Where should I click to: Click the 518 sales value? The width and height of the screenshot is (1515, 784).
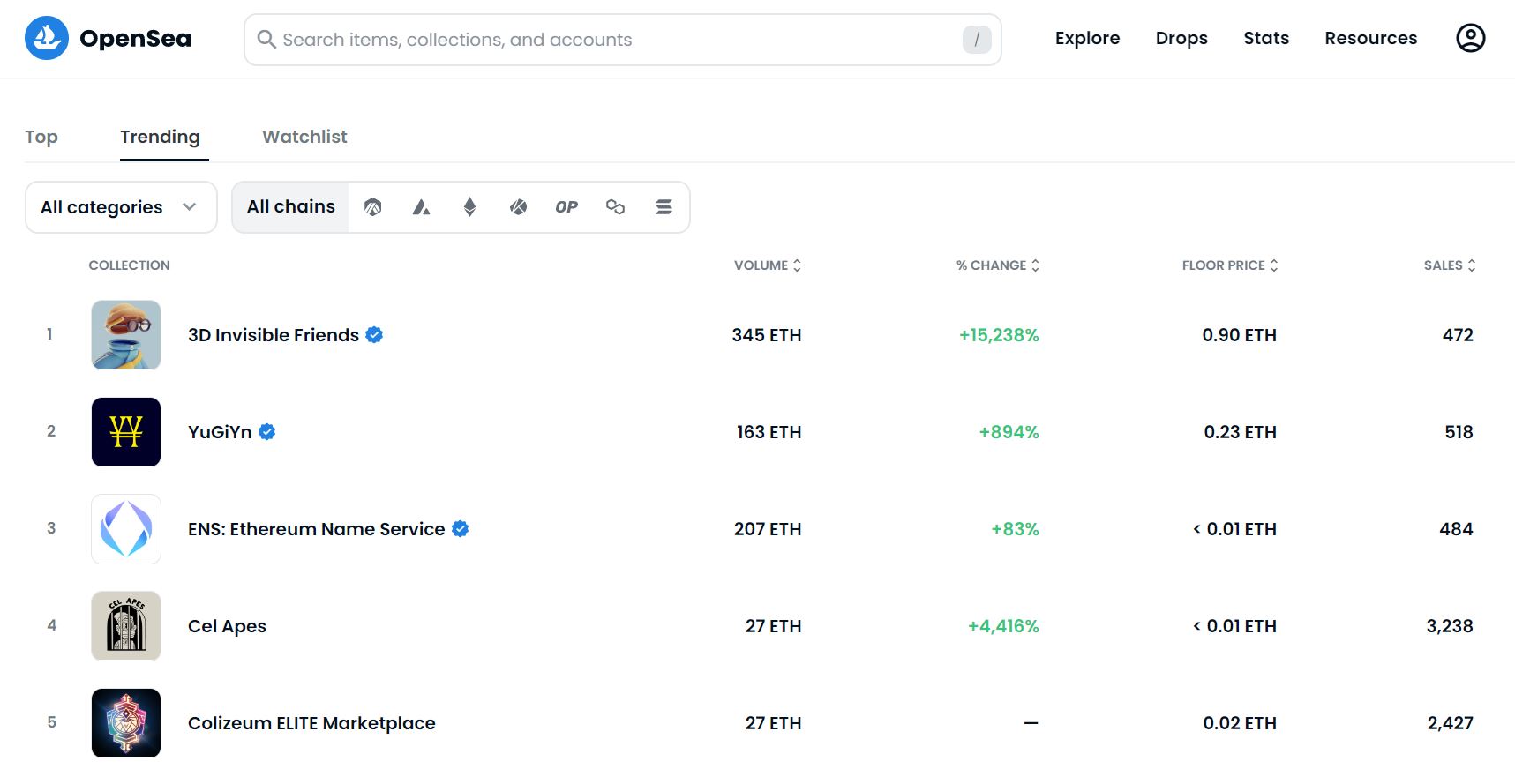tap(1459, 432)
